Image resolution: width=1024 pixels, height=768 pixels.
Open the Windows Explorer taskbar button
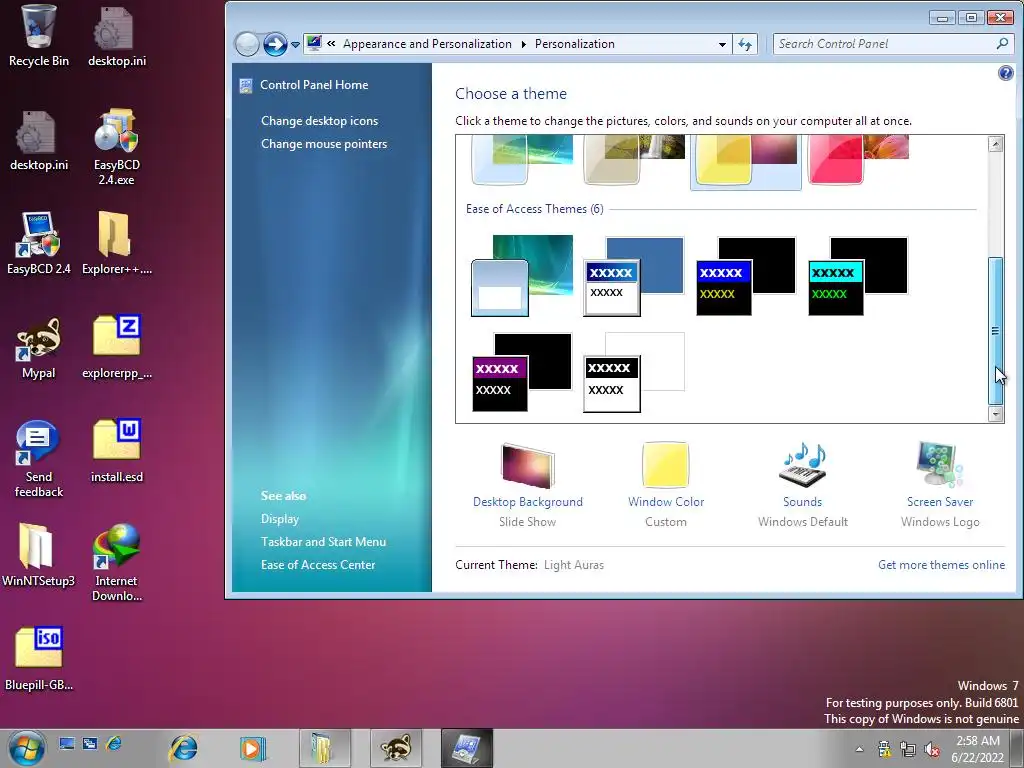click(325, 748)
